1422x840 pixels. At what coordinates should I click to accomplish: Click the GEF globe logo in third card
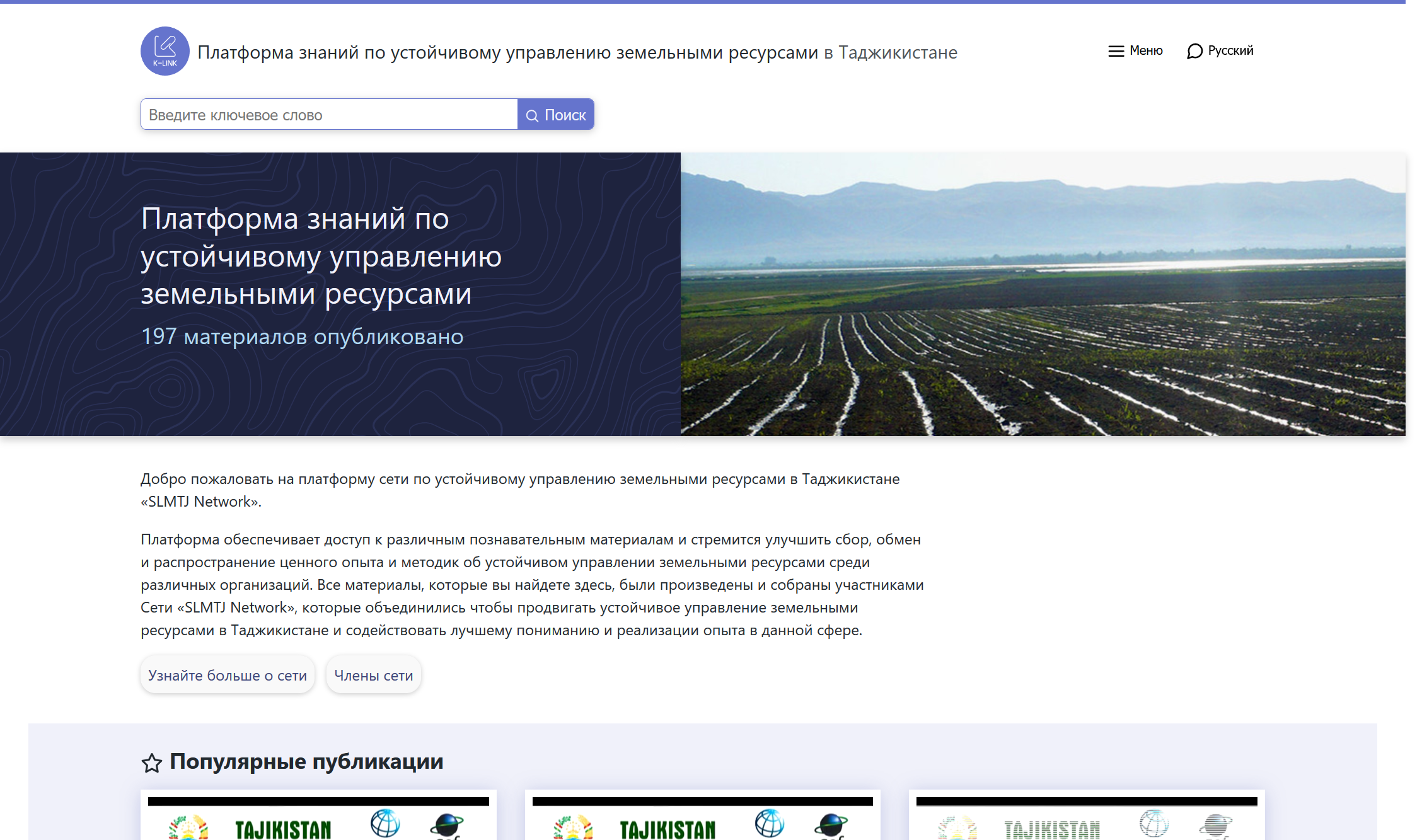[1215, 826]
